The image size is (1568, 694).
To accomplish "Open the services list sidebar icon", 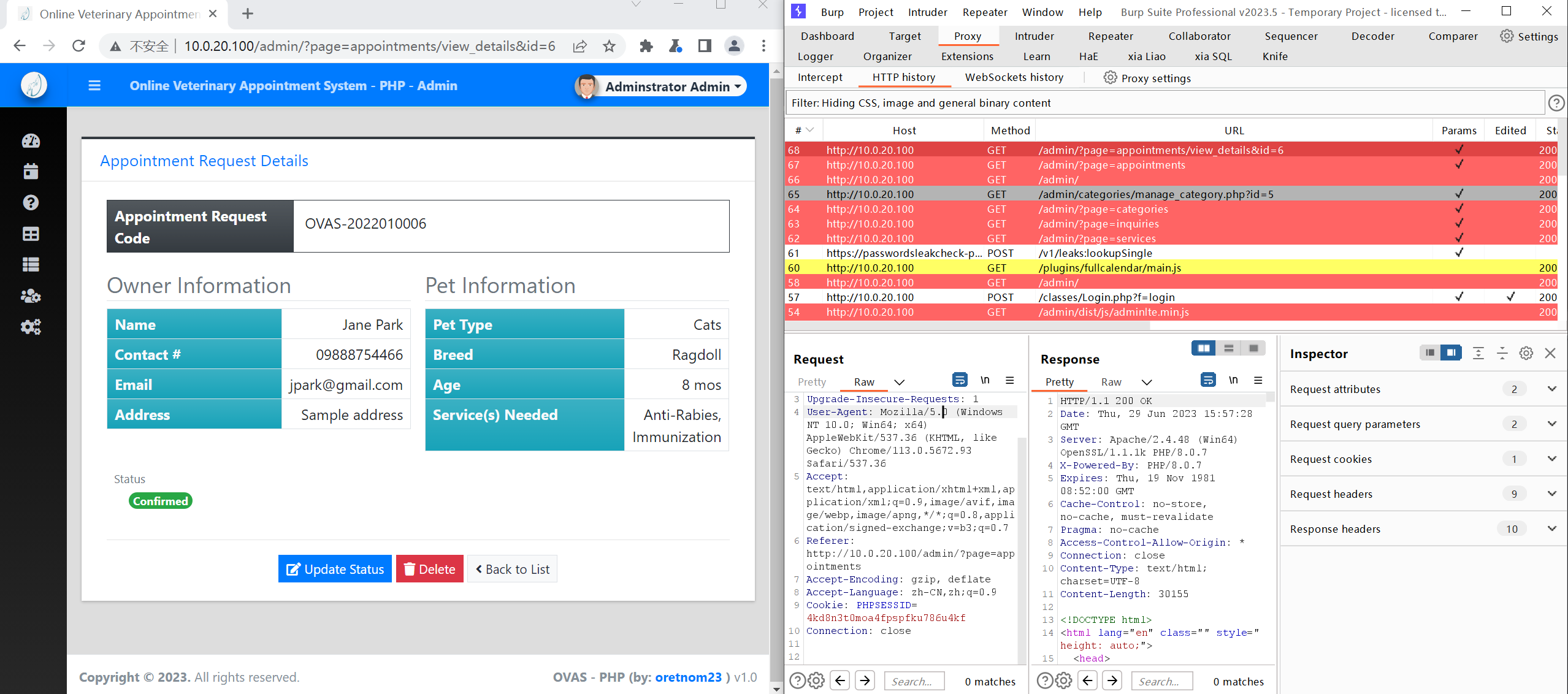I will click(31, 265).
